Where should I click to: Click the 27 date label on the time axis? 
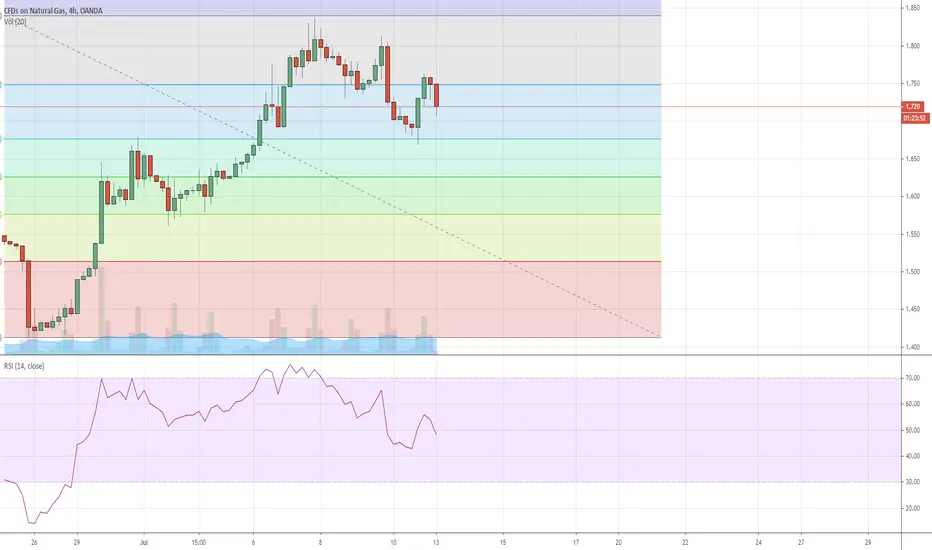pos(801,542)
